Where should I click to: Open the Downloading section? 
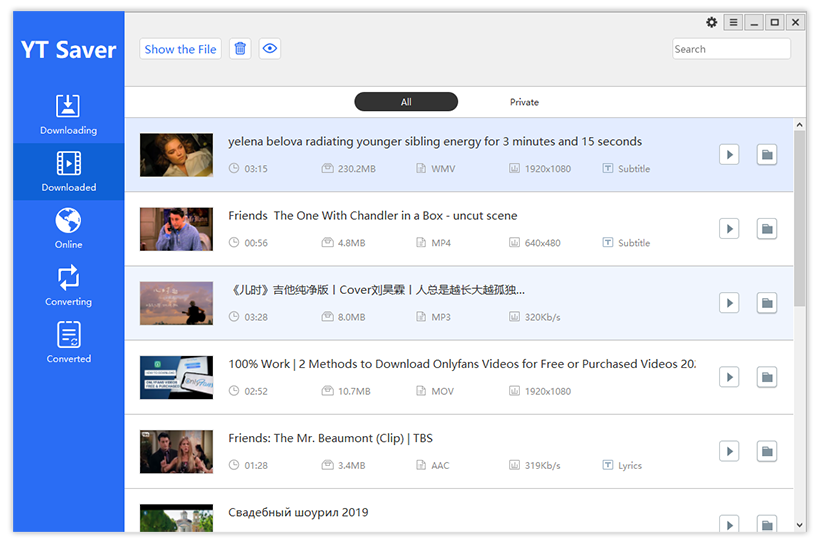click(x=69, y=115)
